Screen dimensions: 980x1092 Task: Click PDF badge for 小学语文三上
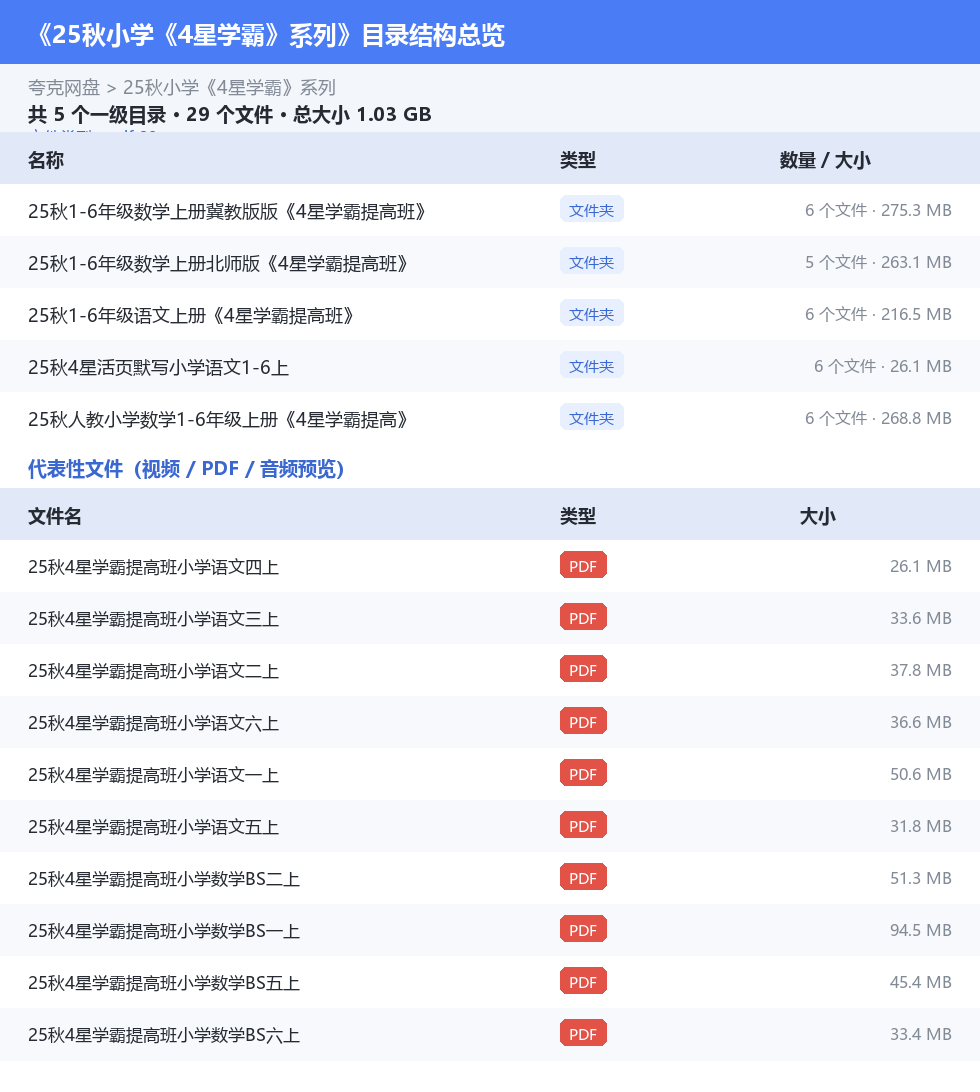[583, 618]
